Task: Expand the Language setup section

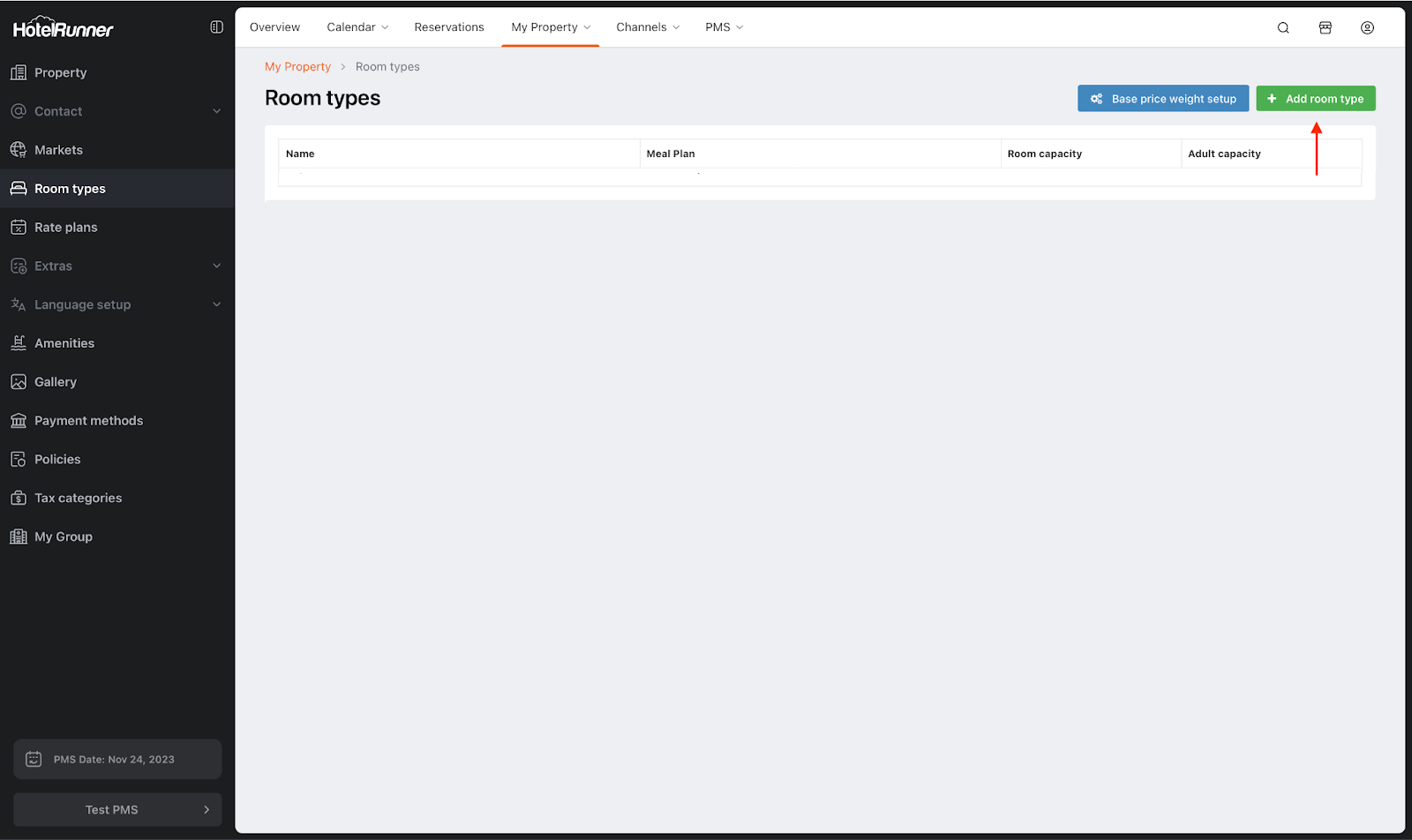Action: point(216,304)
